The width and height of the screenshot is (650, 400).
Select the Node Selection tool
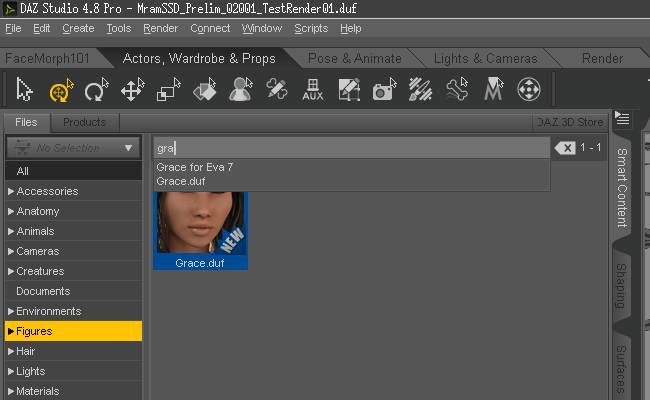coord(24,89)
